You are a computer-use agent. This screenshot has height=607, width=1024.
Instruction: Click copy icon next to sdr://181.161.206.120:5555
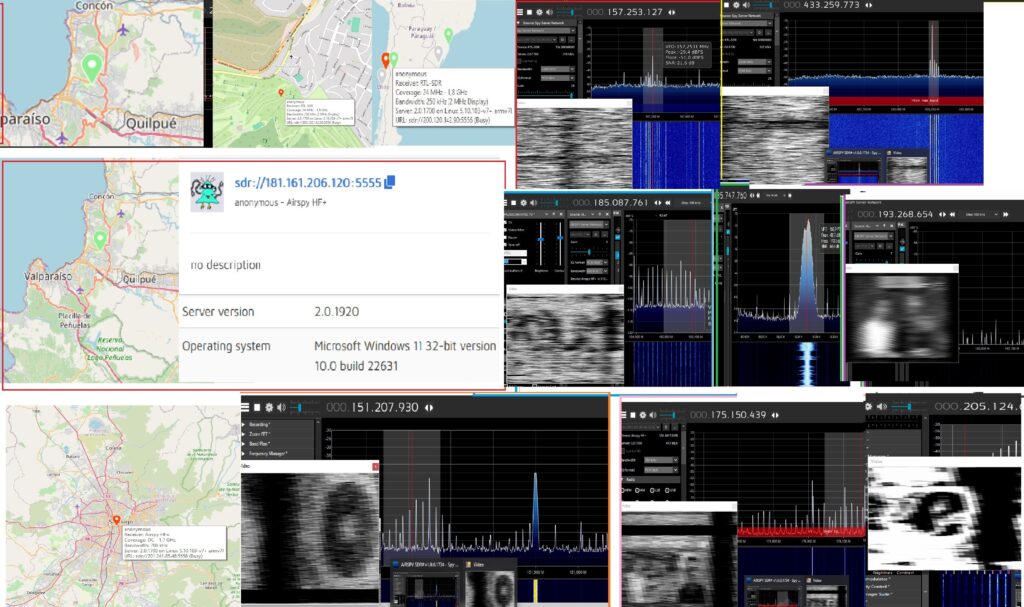390,182
